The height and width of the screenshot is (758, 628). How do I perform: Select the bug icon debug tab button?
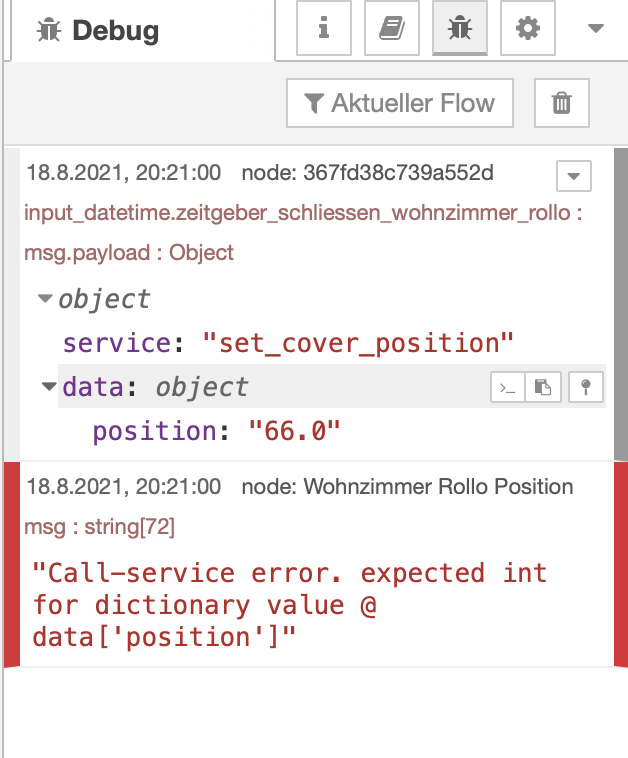click(x=459, y=29)
